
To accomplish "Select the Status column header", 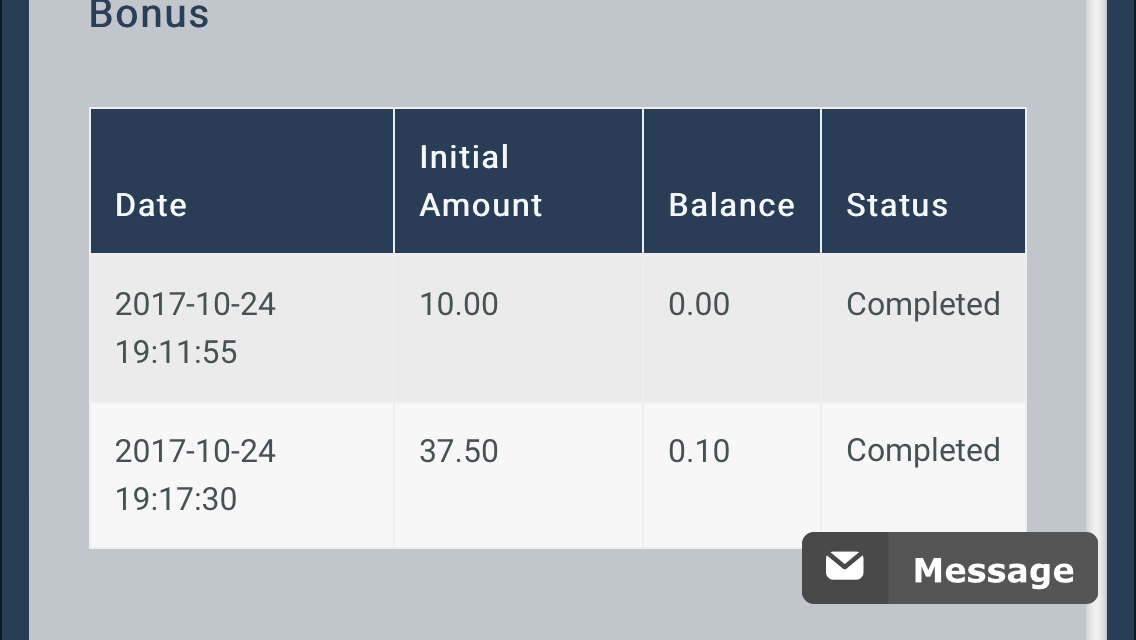I will [x=924, y=181].
